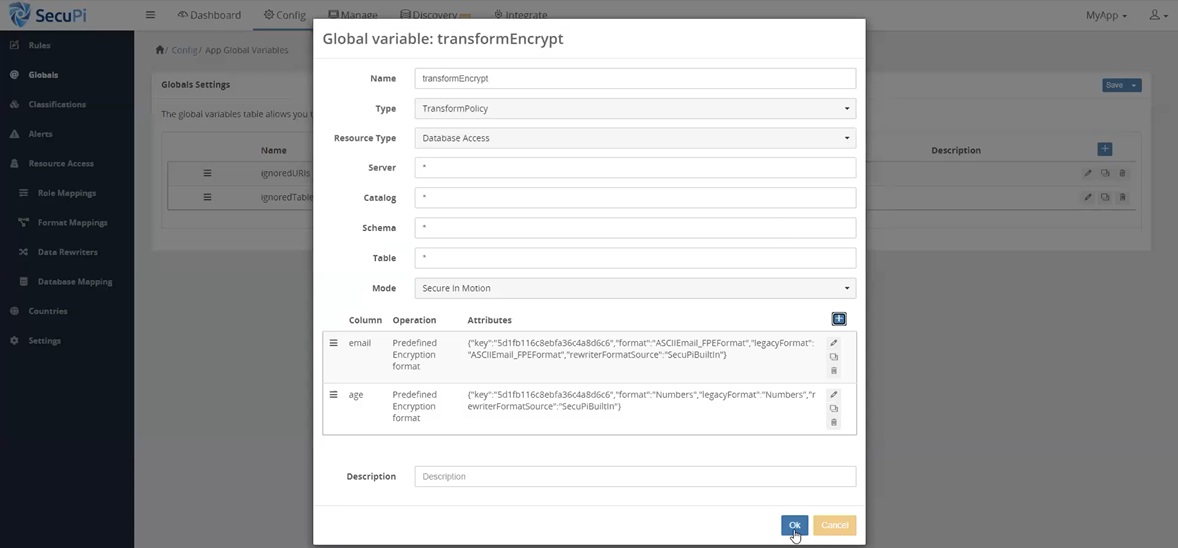The image size is (1178, 548).
Task: Open the Type dropdown showing TransformPolicy
Action: (635, 108)
